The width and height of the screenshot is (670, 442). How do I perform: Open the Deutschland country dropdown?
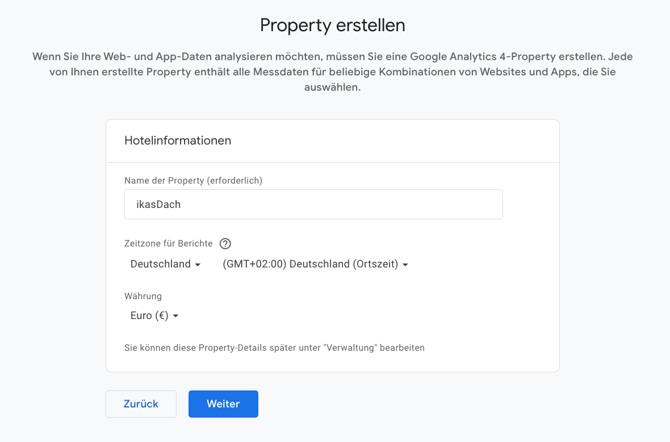165,264
